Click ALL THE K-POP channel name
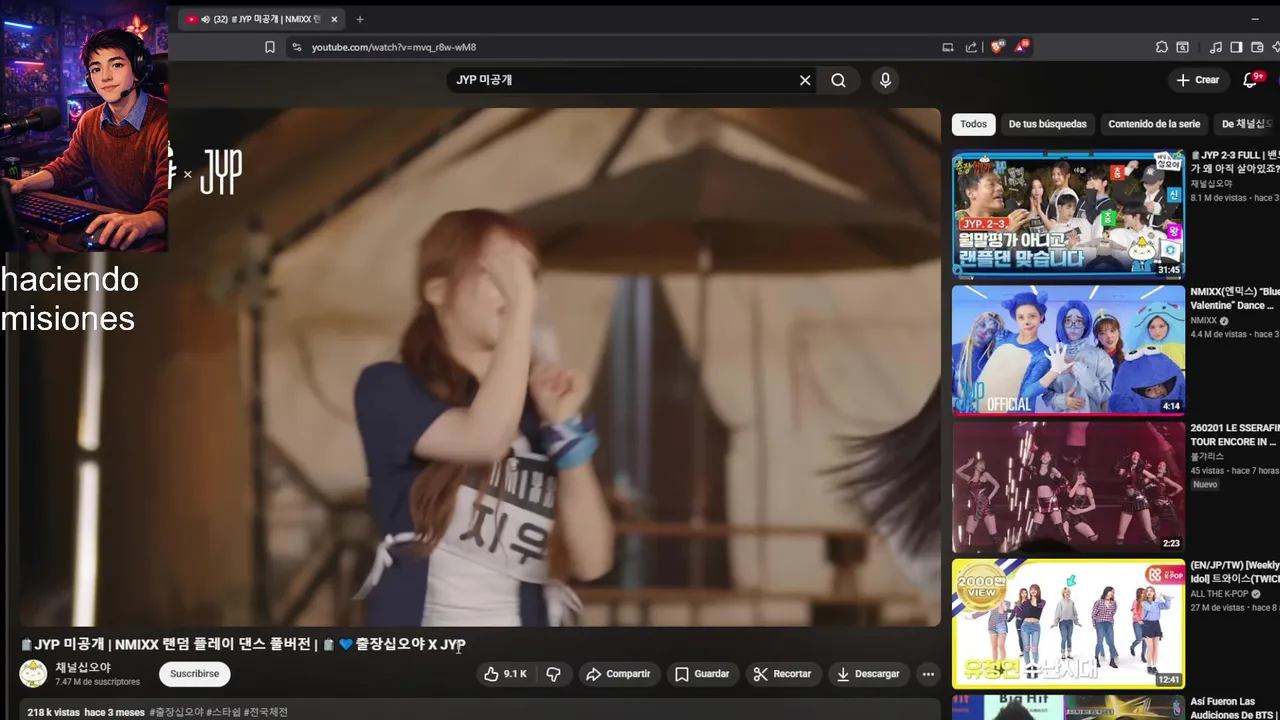 click(1219, 594)
